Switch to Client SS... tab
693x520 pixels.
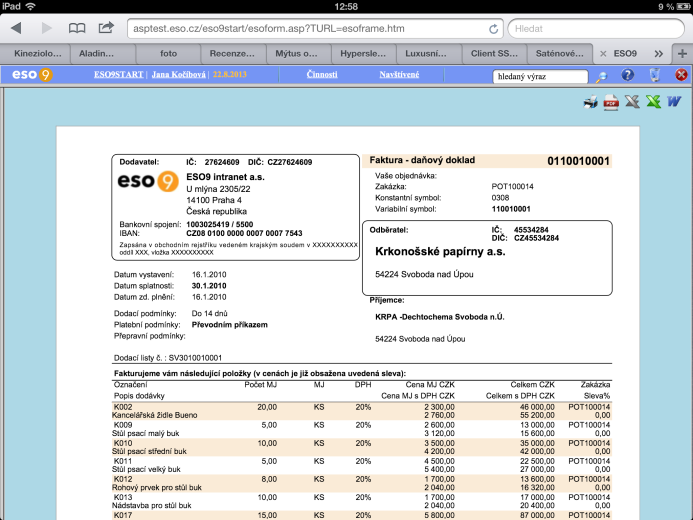coord(494,54)
